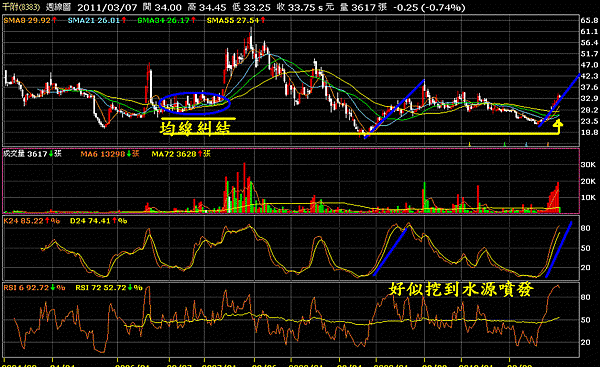
Task: Select the SMA34 26.17 indicator label
Action: coord(163,20)
